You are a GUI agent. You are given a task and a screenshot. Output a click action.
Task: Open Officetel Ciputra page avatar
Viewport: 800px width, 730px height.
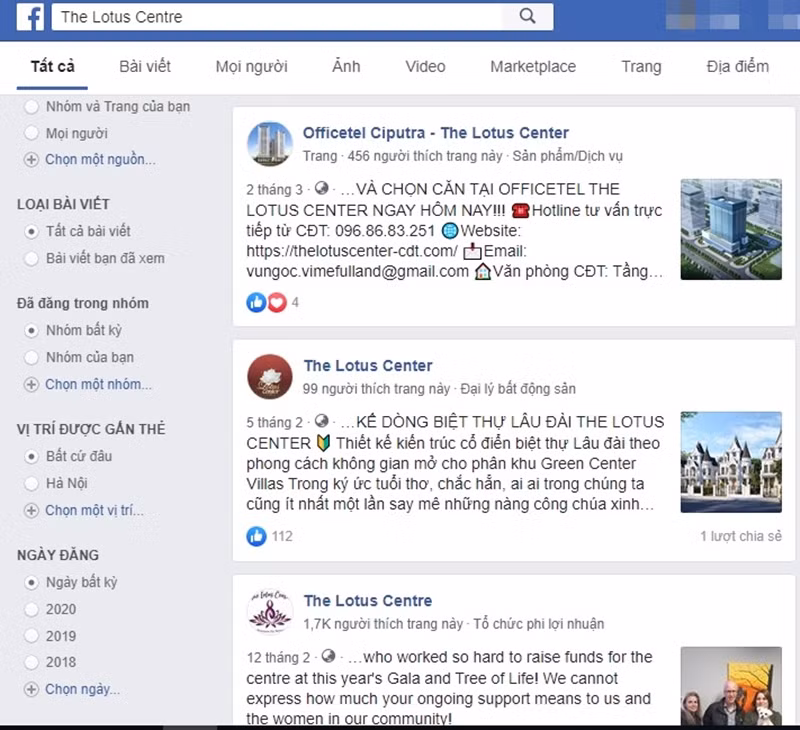pos(269,144)
